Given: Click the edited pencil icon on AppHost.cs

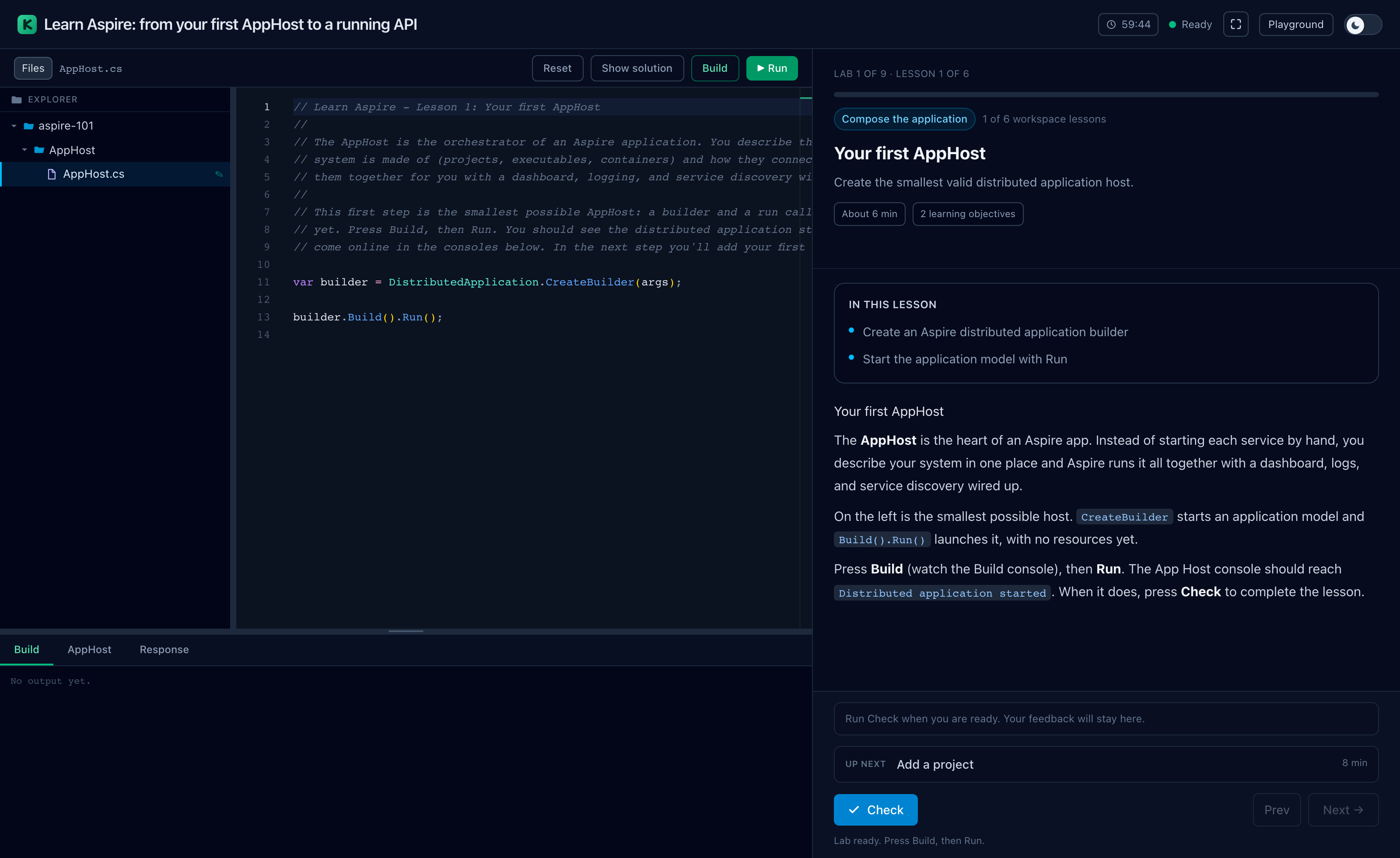Looking at the screenshot, I should pyautogui.click(x=219, y=174).
